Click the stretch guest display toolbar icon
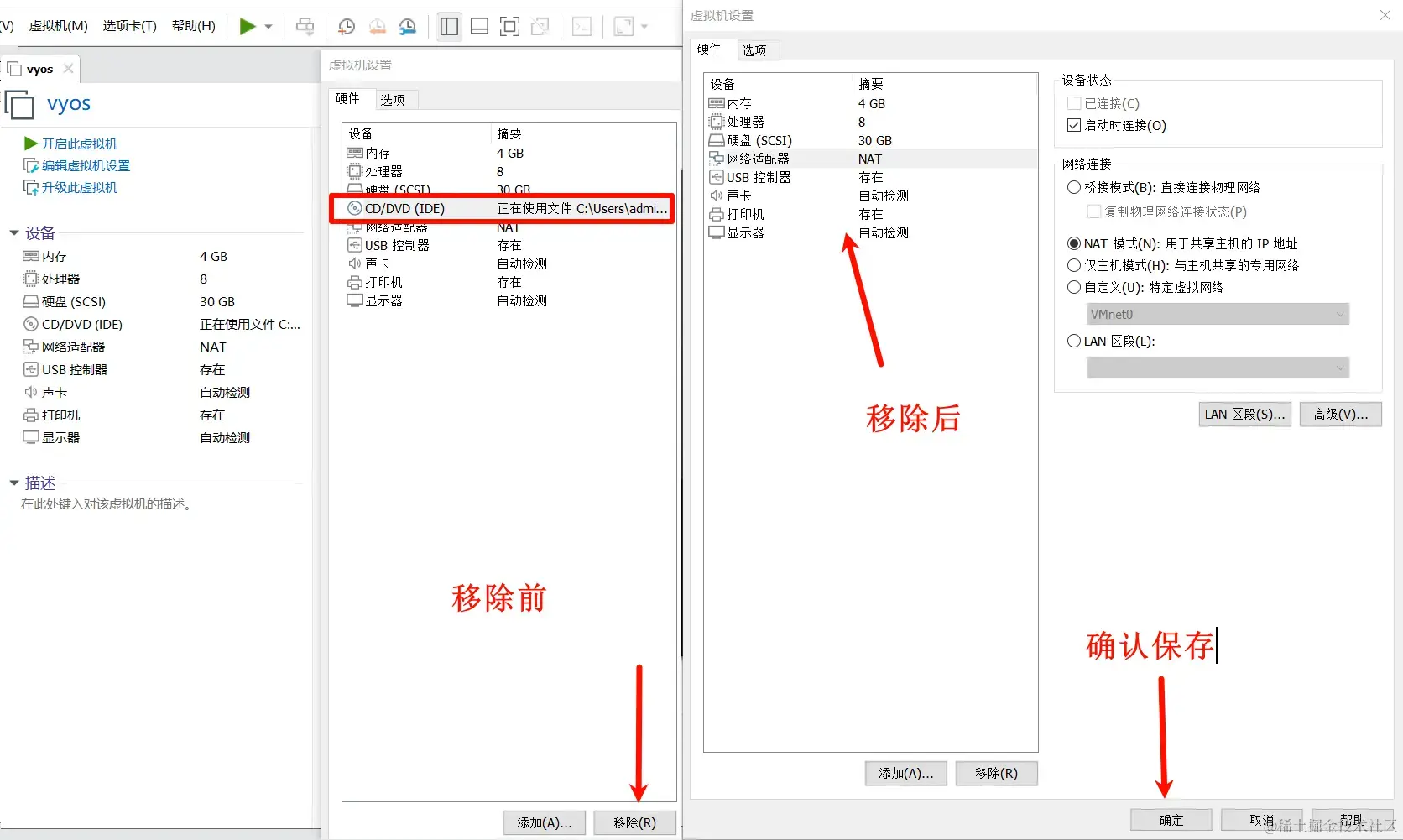The width and height of the screenshot is (1403, 840). click(x=623, y=27)
